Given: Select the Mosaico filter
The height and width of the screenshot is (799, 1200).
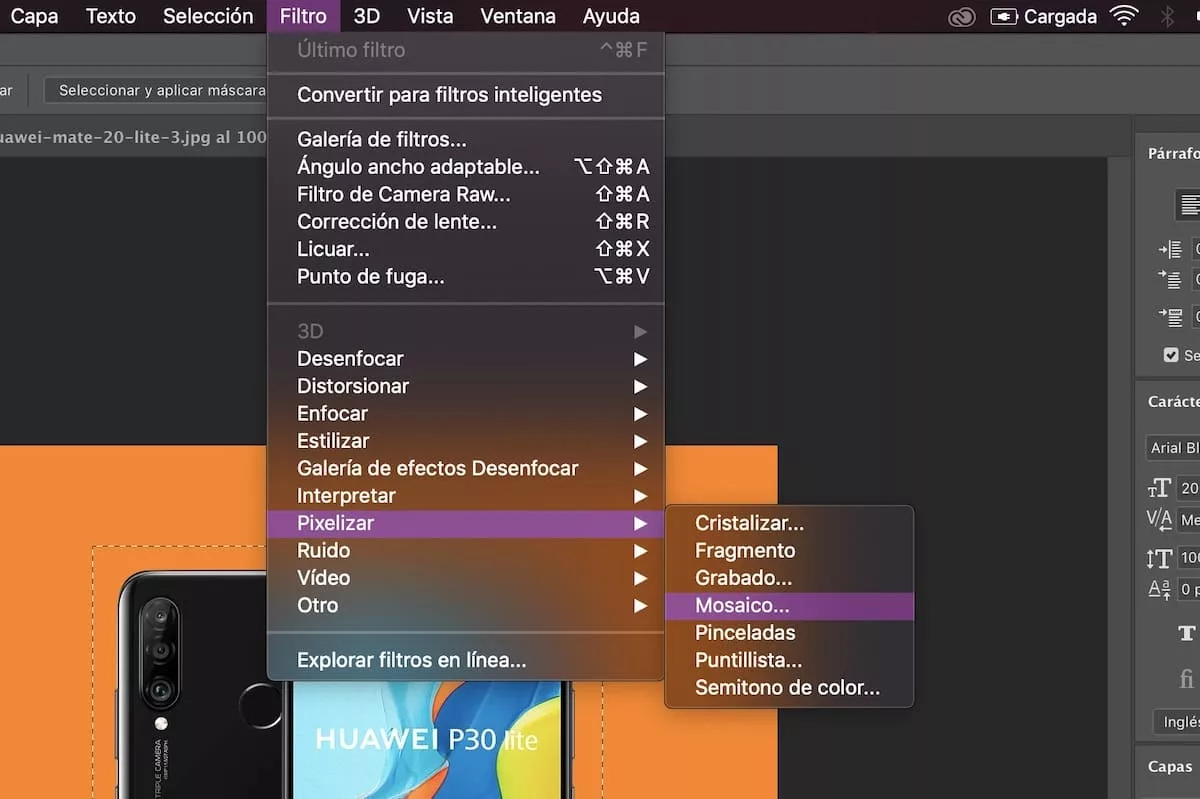Looking at the screenshot, I should [789, 605].
